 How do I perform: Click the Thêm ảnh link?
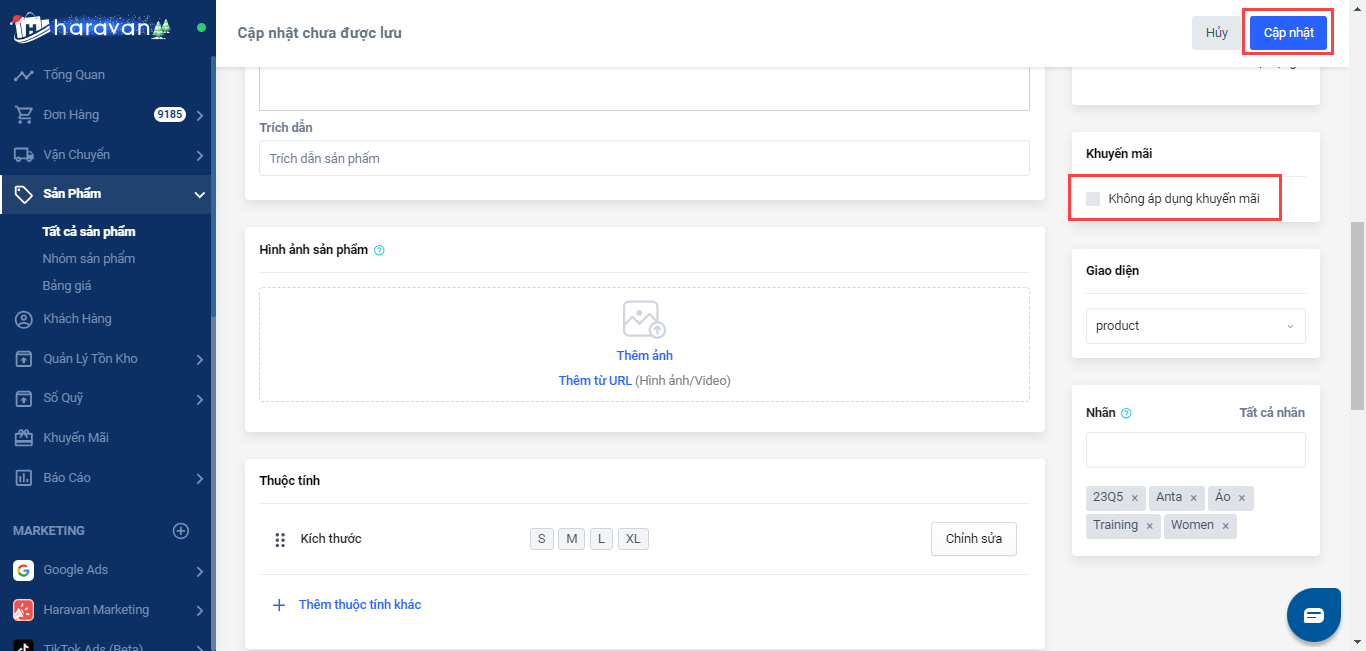point(644,356)
